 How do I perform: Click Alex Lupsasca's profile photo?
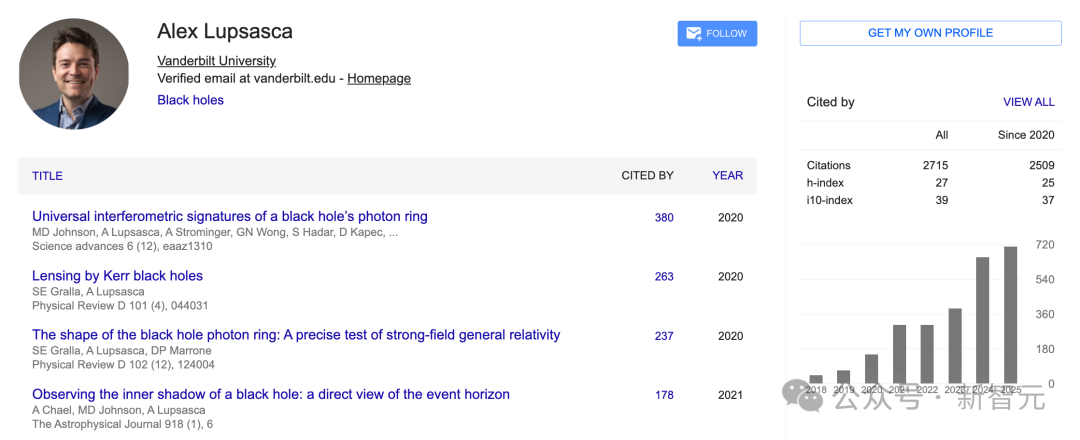(x=74, y=73)
